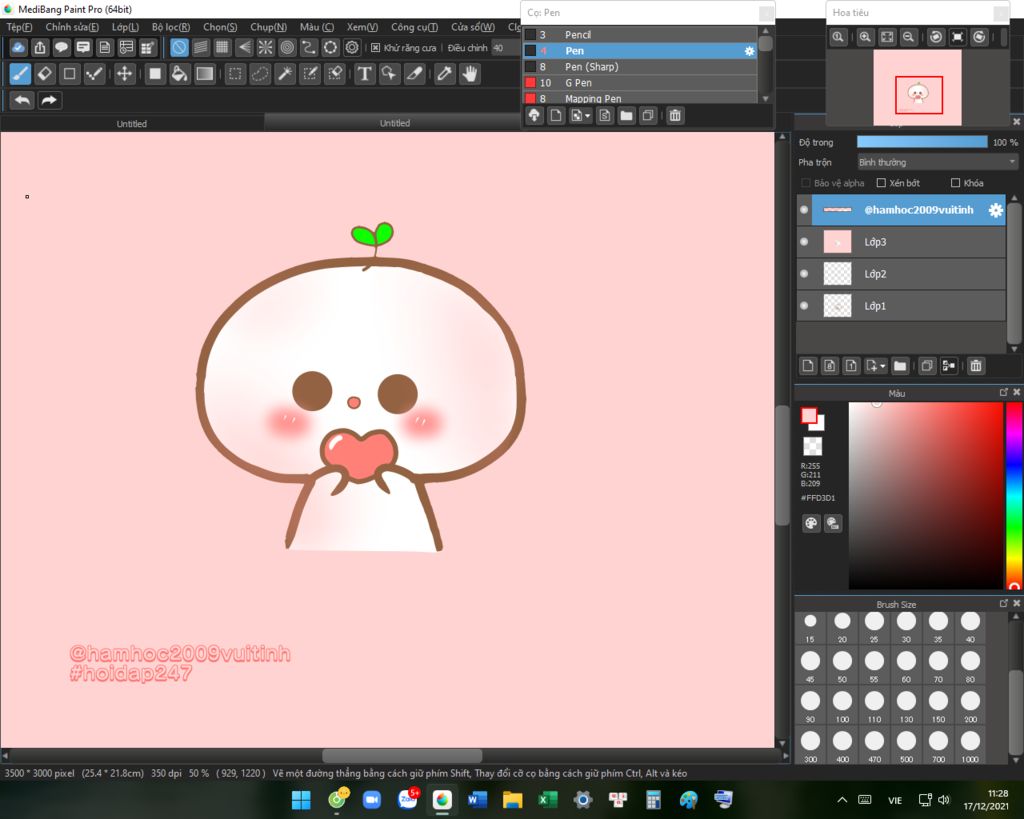Click the Navigator canvas thumbnail
This screenshot has height=819, width=1024.
[x=917, y=87]
